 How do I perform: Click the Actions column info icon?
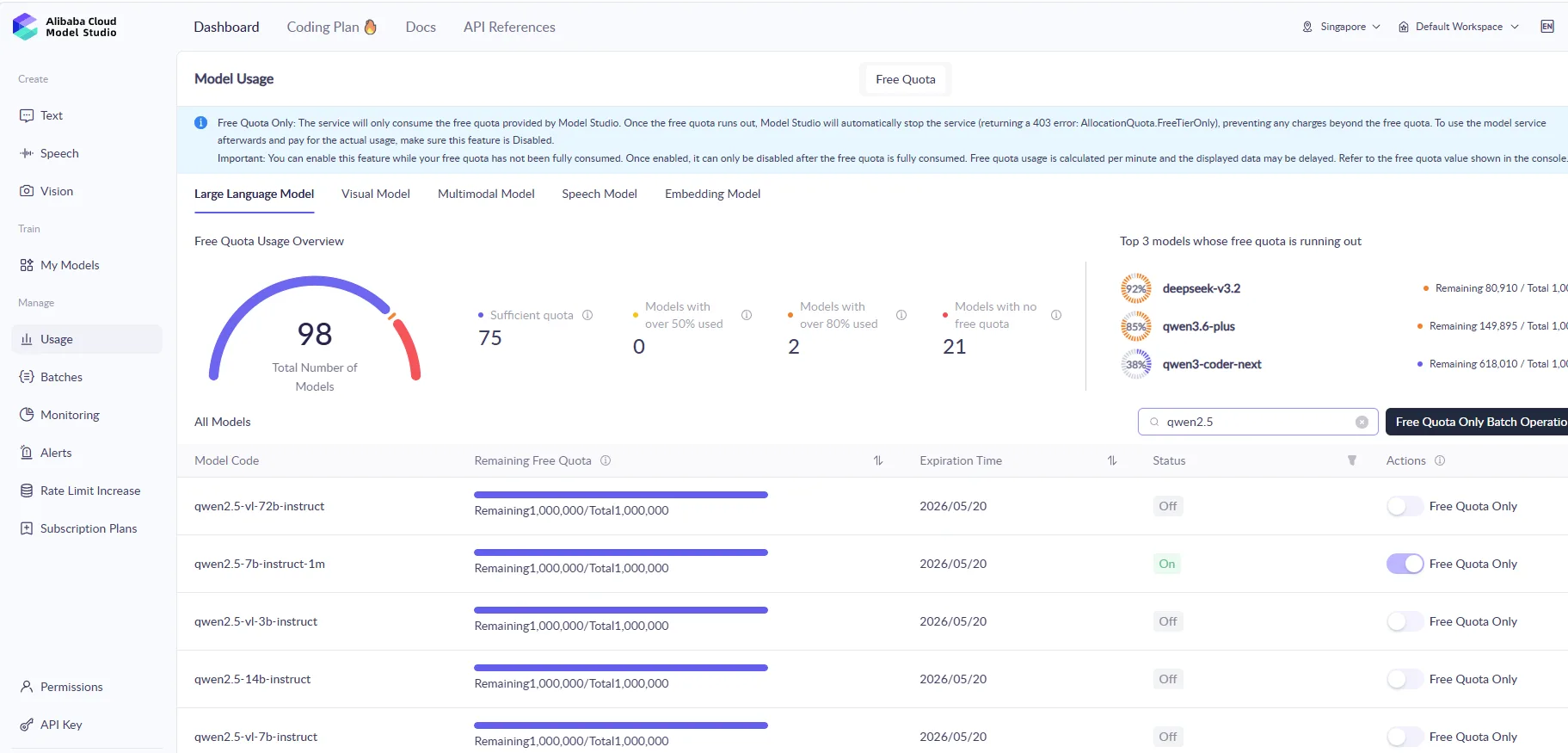1440,460
